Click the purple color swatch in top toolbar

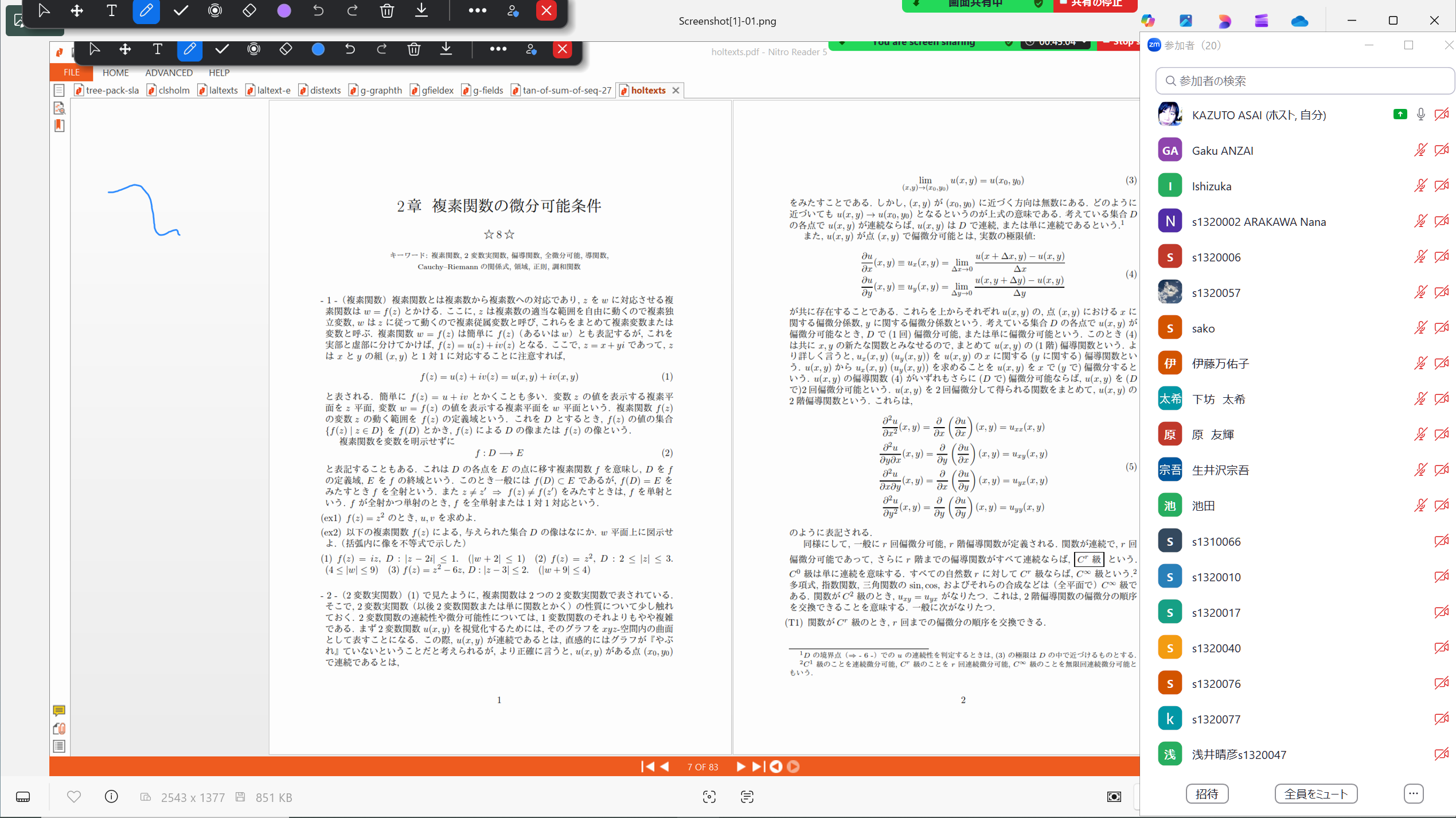(x=284, y=10)
